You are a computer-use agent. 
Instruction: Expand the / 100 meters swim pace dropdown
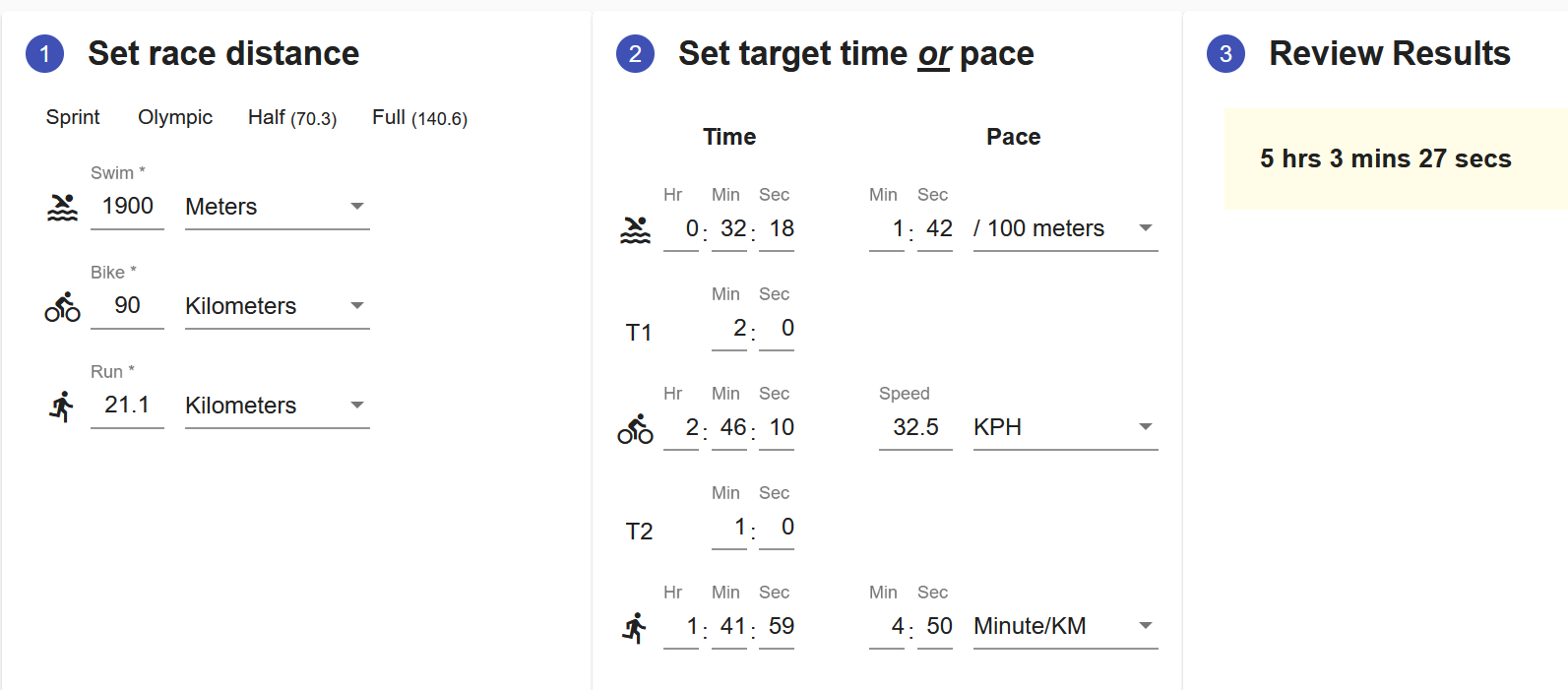click(1065, 228)
